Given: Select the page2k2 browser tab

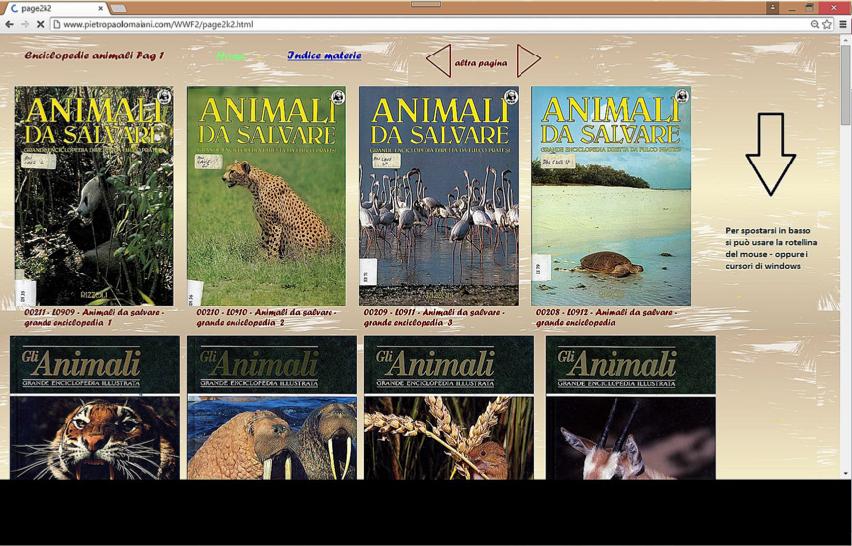Looking at the screenshot, I should pyautogui.click(x=54, y=9).
